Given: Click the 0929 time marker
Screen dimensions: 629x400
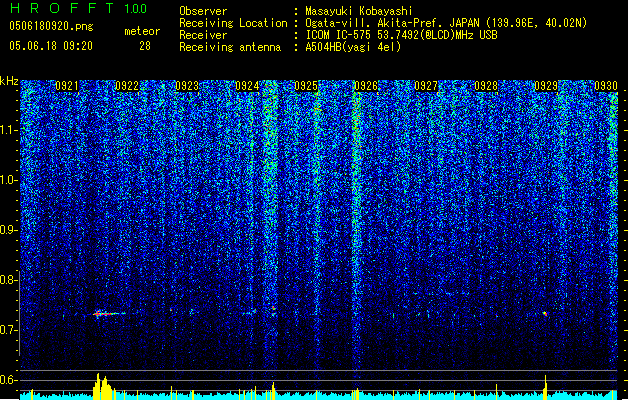Looking at the screenshot, I should click(546, 86).
